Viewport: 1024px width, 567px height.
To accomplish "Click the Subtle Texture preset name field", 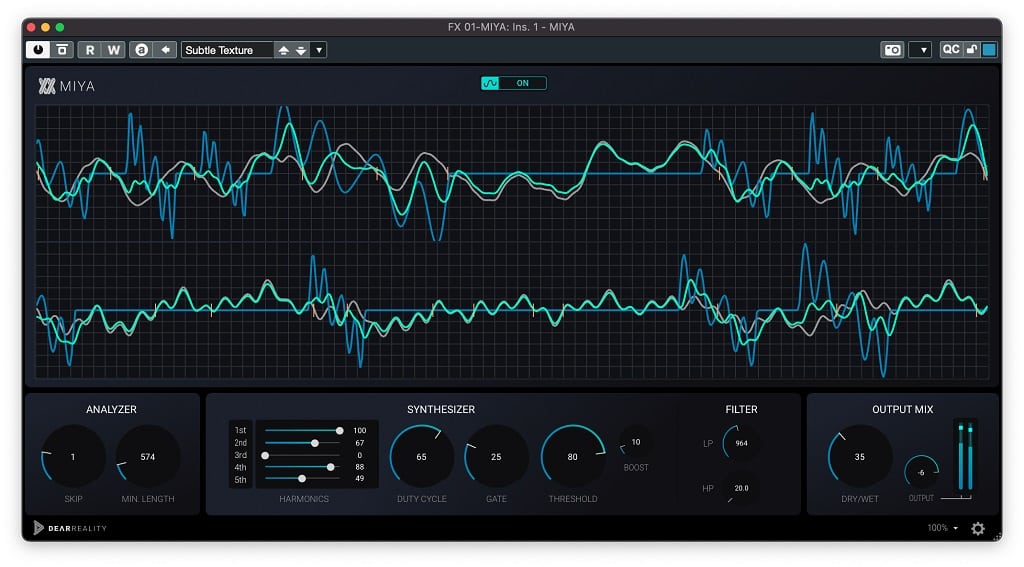I will pyautogui.click(x=227, y=50).
